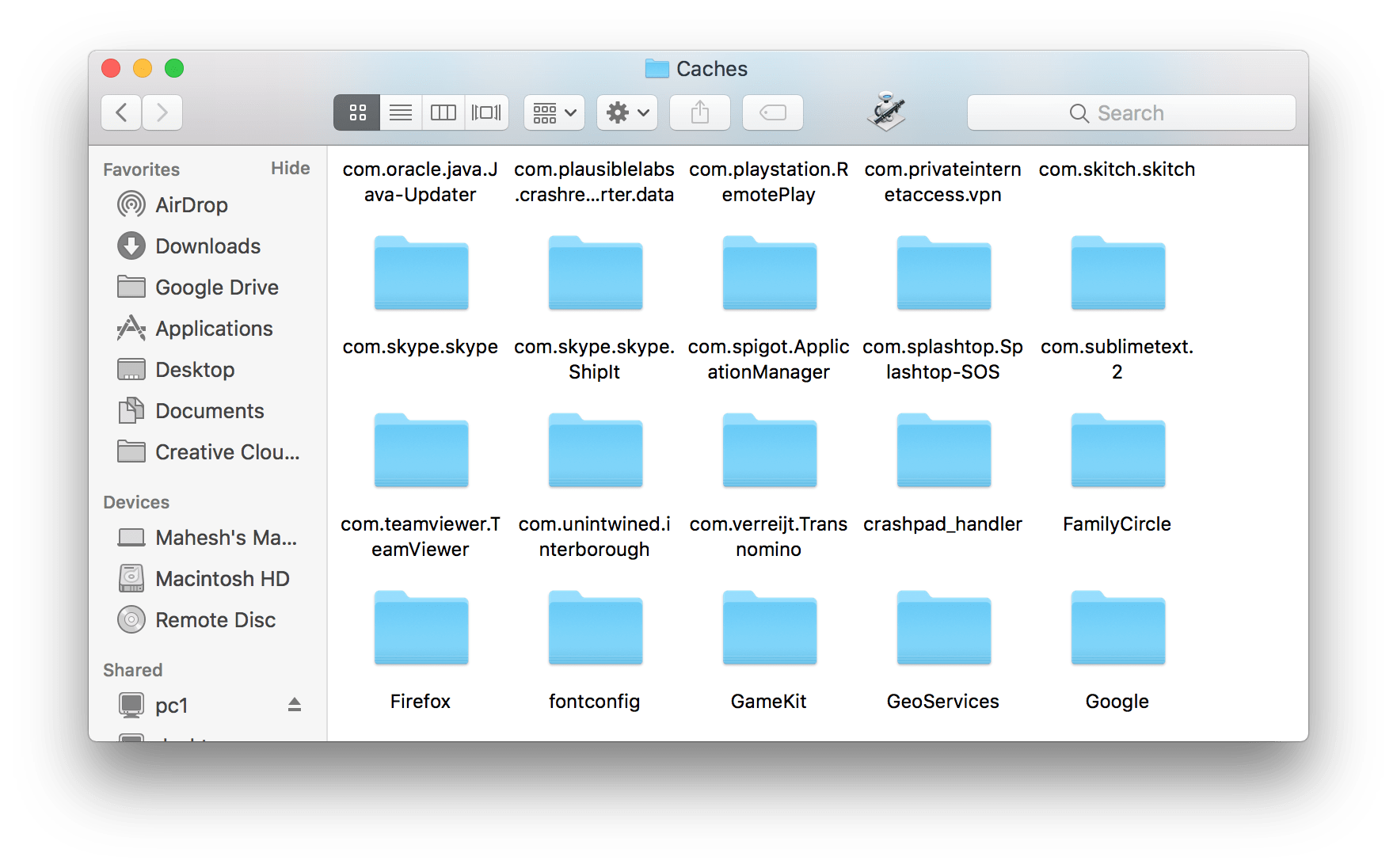Click the Edit Tags button
Image resolution: width=1397 pixels, height=868 pixels.
[773, 112]
